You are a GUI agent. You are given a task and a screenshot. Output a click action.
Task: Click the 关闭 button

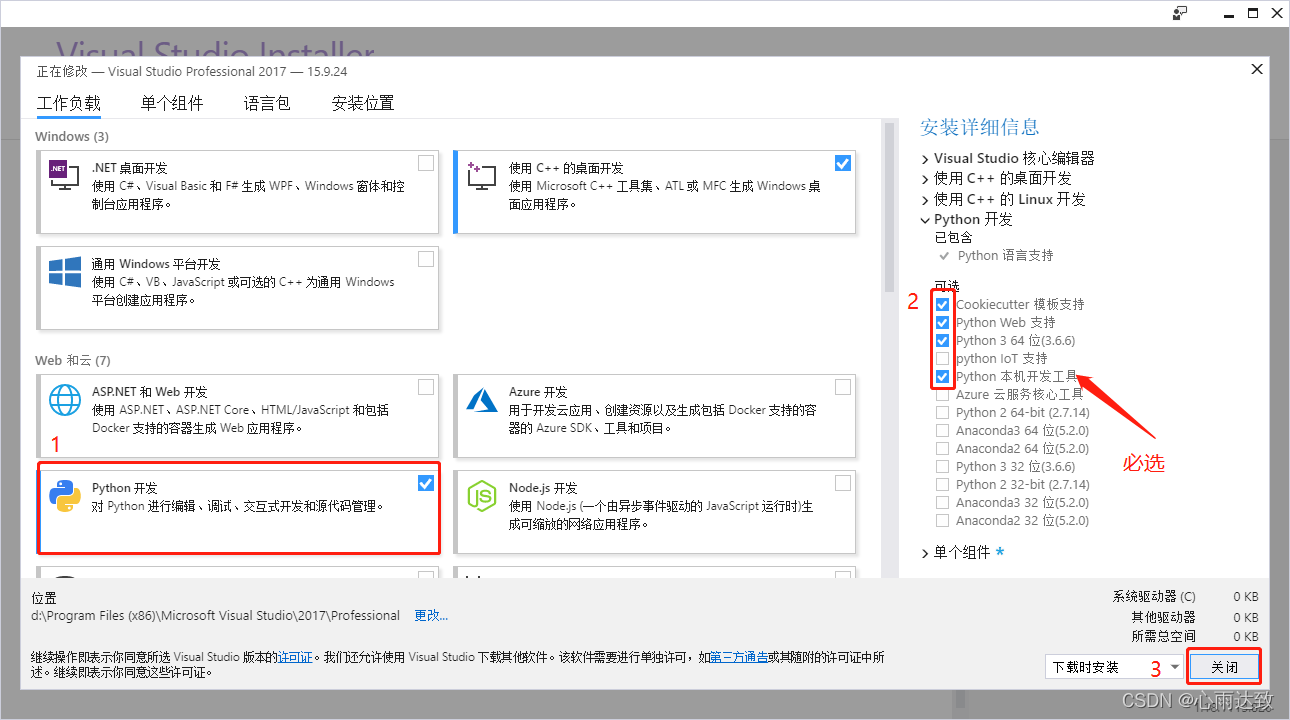pos(1224,666)
